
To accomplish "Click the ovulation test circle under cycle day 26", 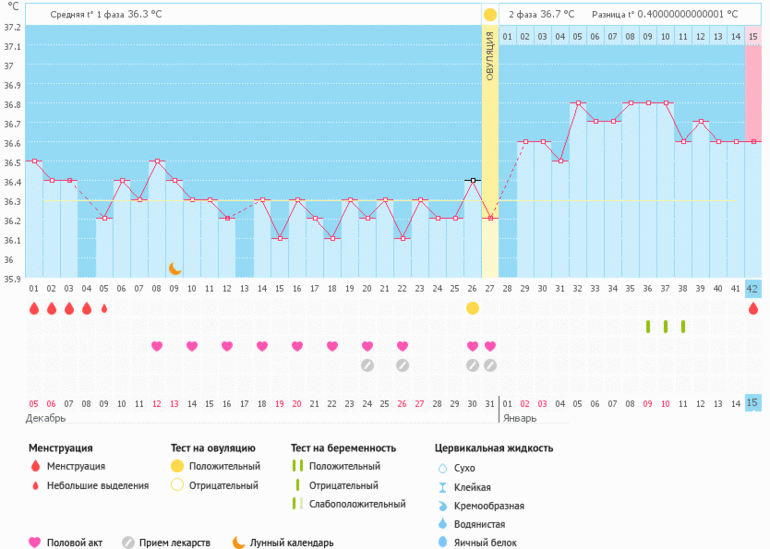I will click(x=472, y=309).
